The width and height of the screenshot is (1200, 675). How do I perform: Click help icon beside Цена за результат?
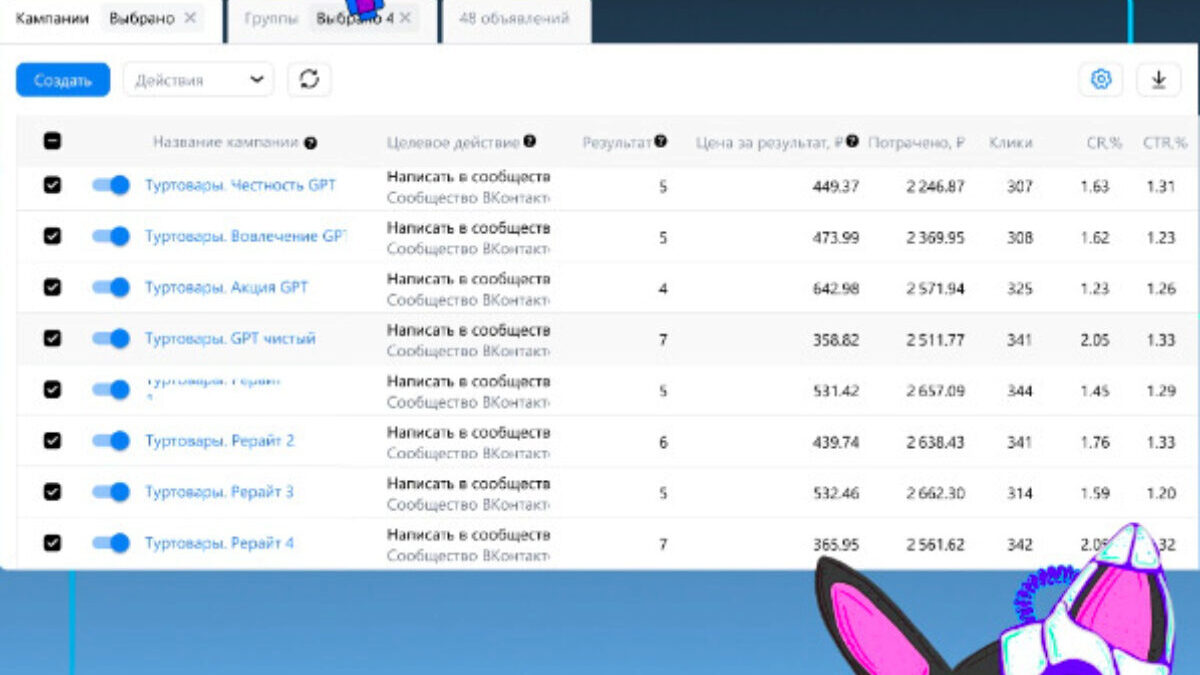(x=852, y=142)
